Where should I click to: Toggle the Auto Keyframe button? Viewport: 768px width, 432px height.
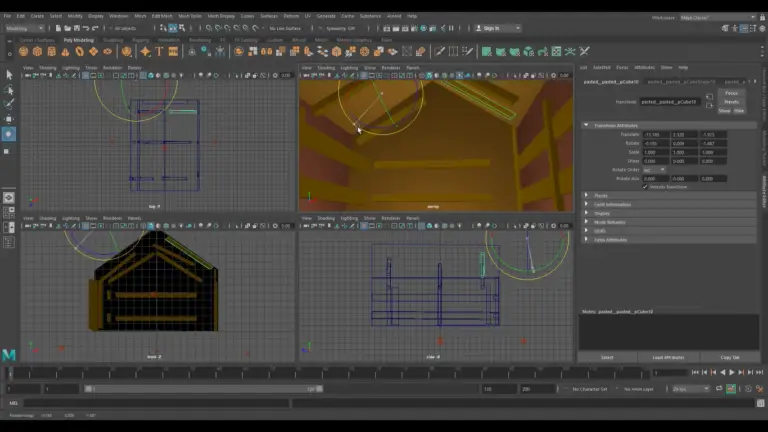pyautogui.click(x=731, y=389)
